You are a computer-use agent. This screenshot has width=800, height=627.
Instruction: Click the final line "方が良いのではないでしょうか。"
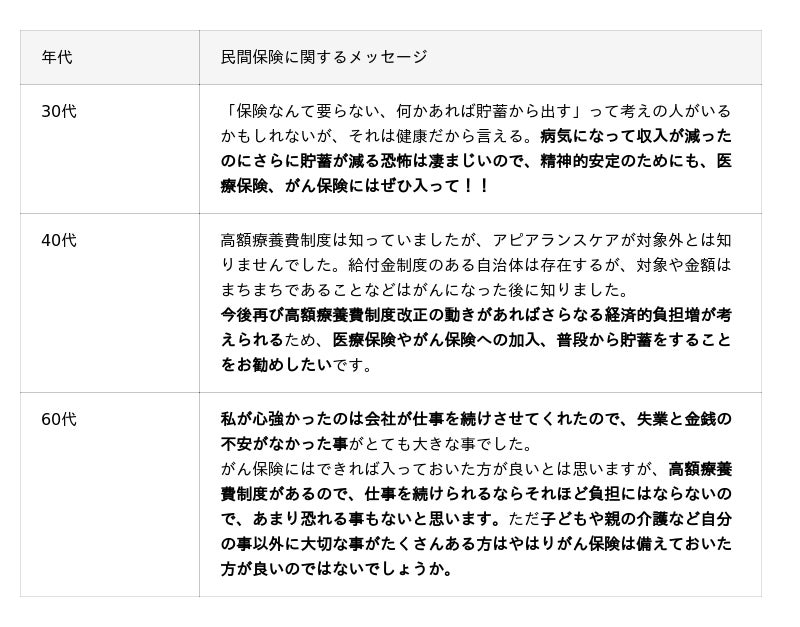tap(336, 569)
